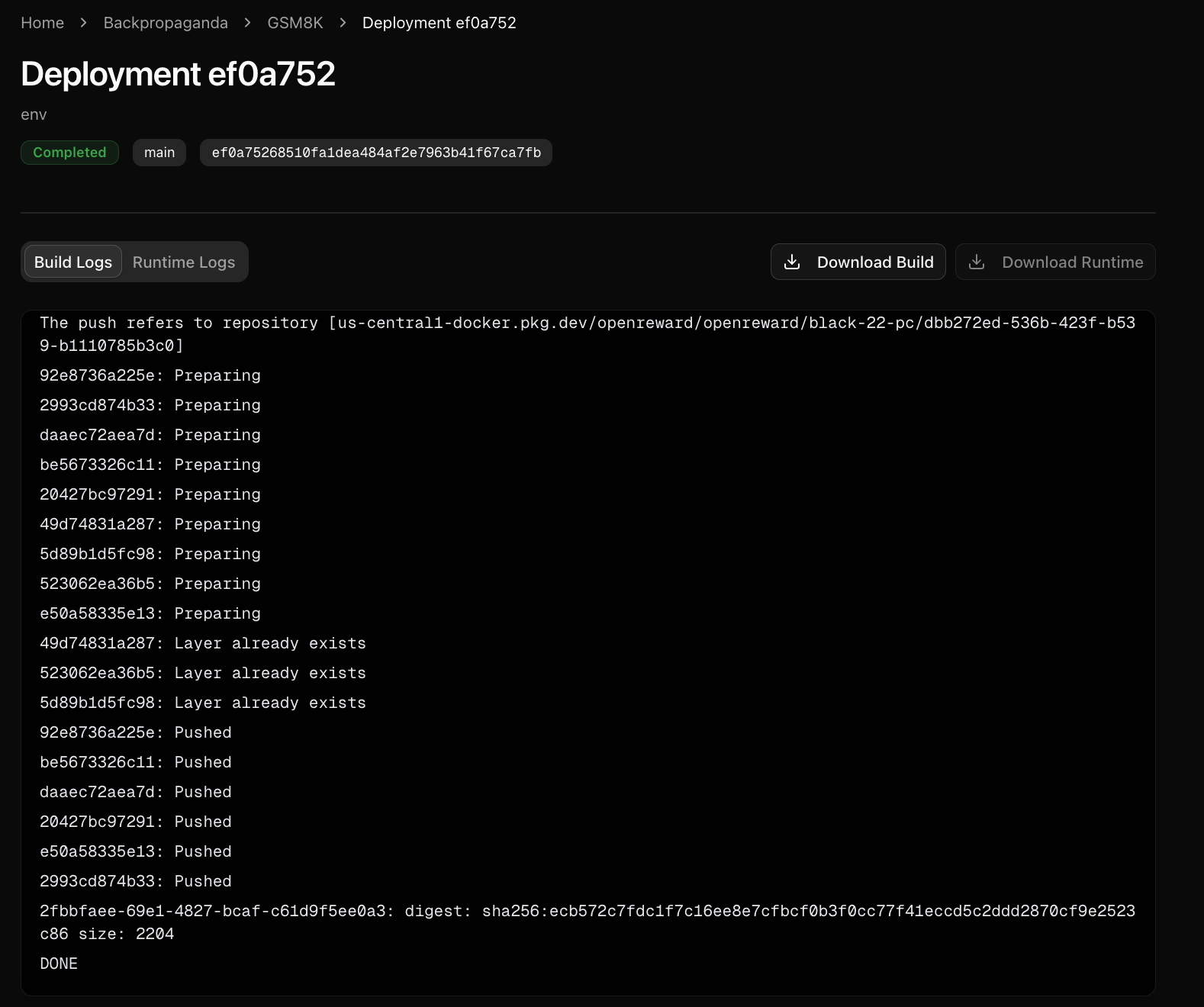Click Deployment ef0a752 breadcrumb item
1204x1007 pixels.
pyautogui.click(x=439, y=23)
